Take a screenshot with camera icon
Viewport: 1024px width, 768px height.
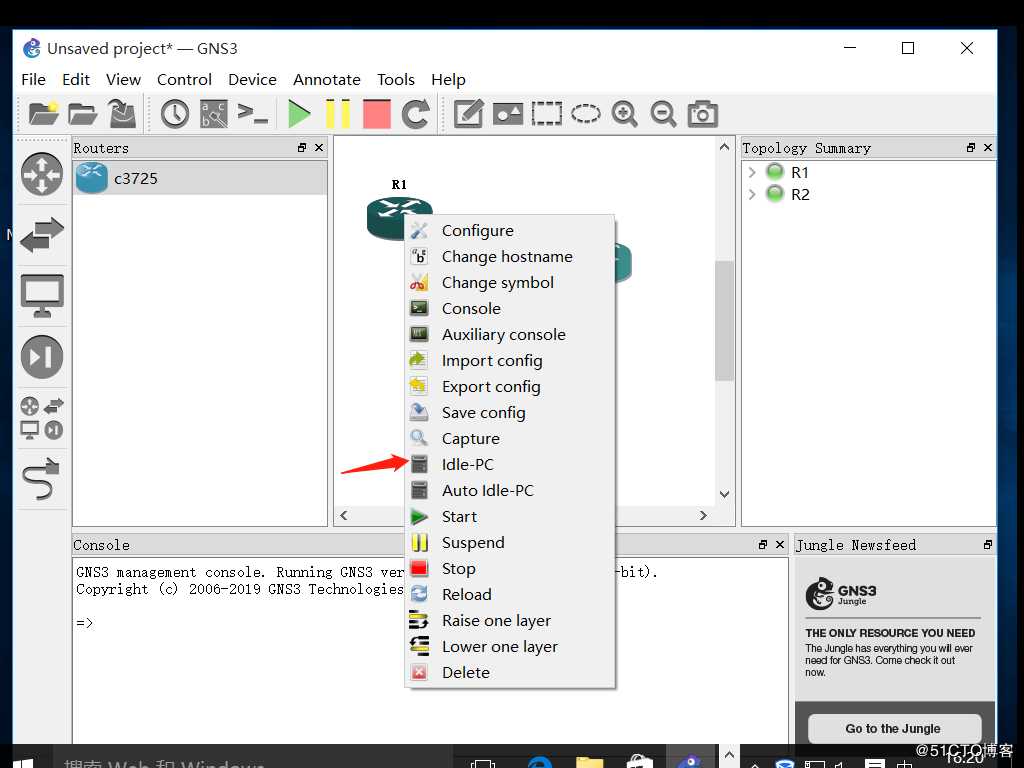pos(703,114)
